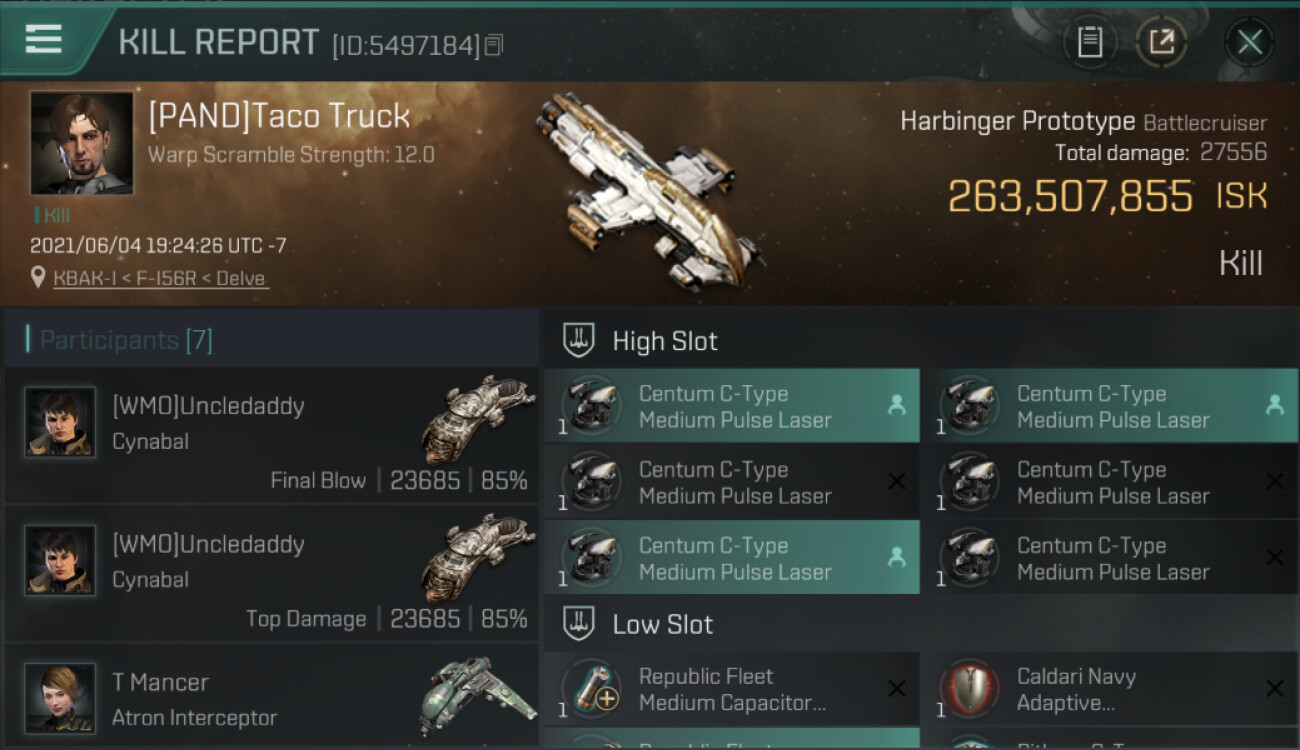Open Final Blow Uncledaddy participant portrait
The width and height of the screenshot is (1300, 750).
click(60, 422)
